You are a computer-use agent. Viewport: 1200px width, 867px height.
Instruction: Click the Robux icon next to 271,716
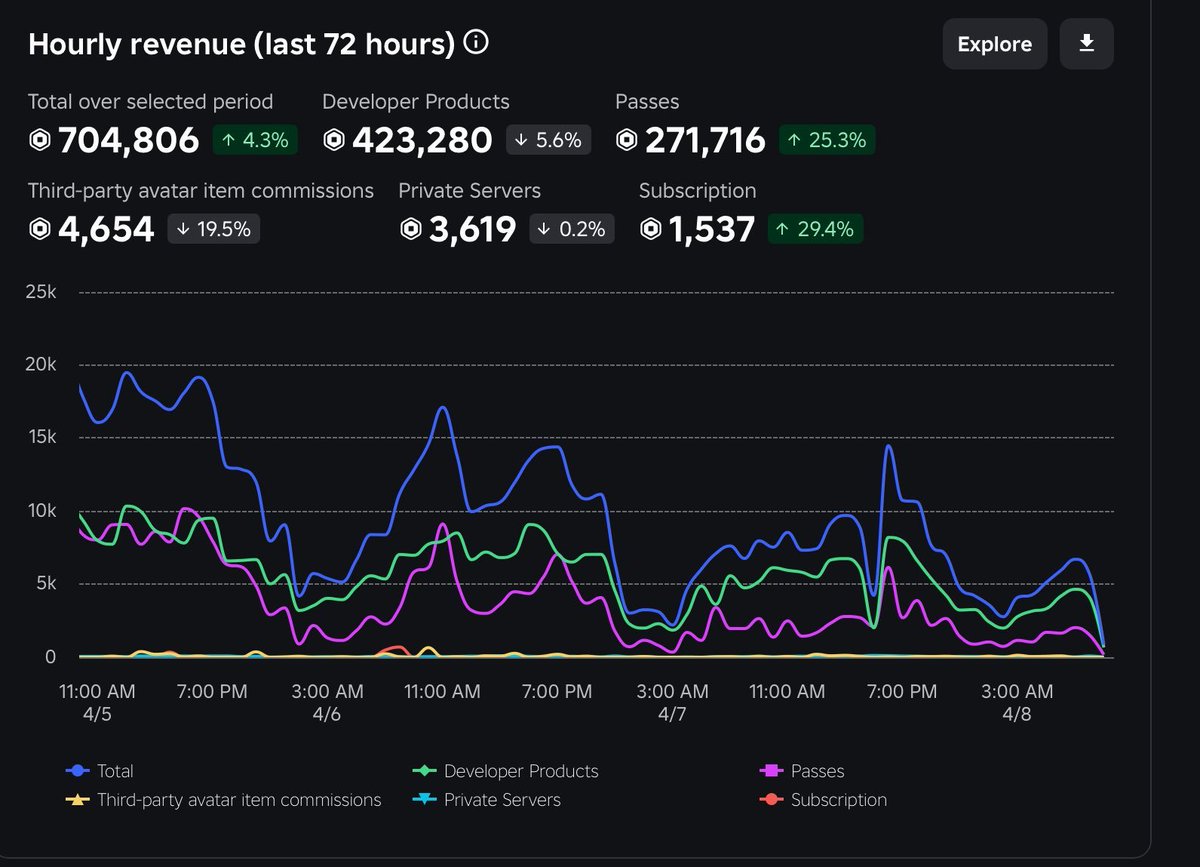pyautogui.click(x=627, y=141)
